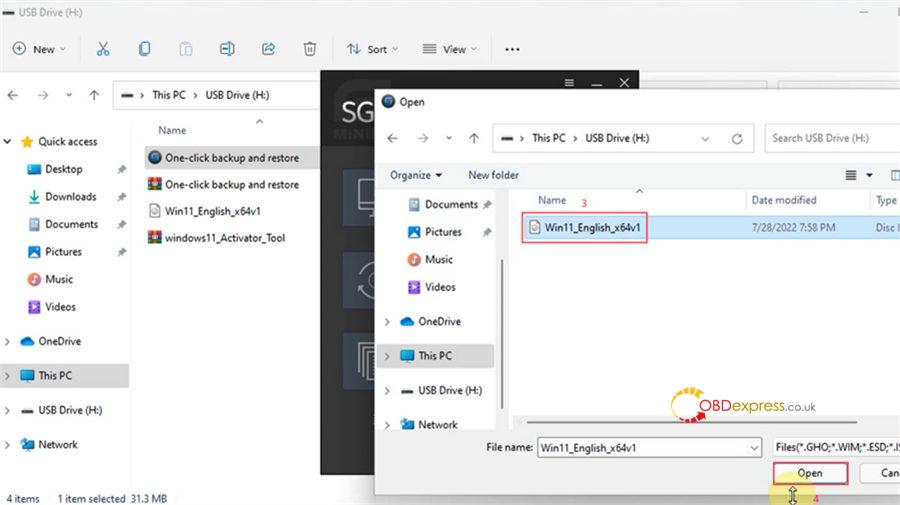Sort by Date modified in Open dialog
Viewport: 900px width, 505px height.
point(783,200)
